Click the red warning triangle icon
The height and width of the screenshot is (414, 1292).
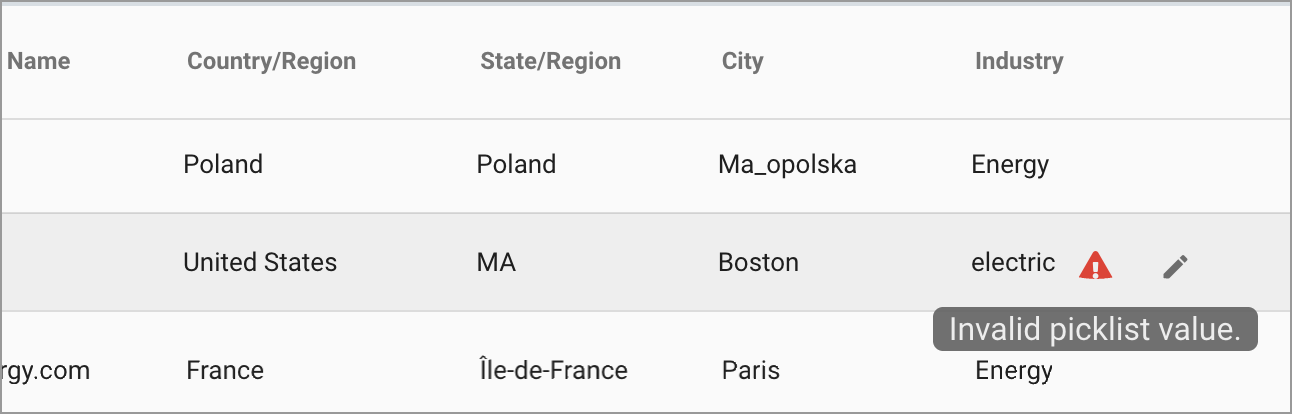(1096, 265)
